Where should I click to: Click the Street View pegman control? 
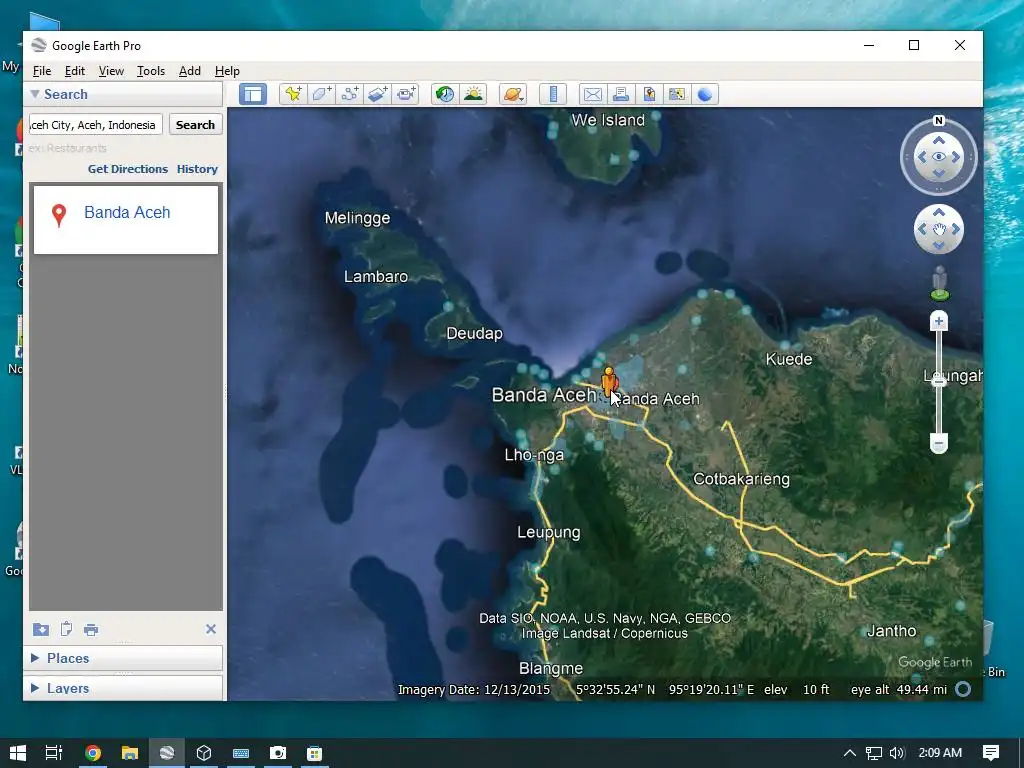tap(939, 283)
